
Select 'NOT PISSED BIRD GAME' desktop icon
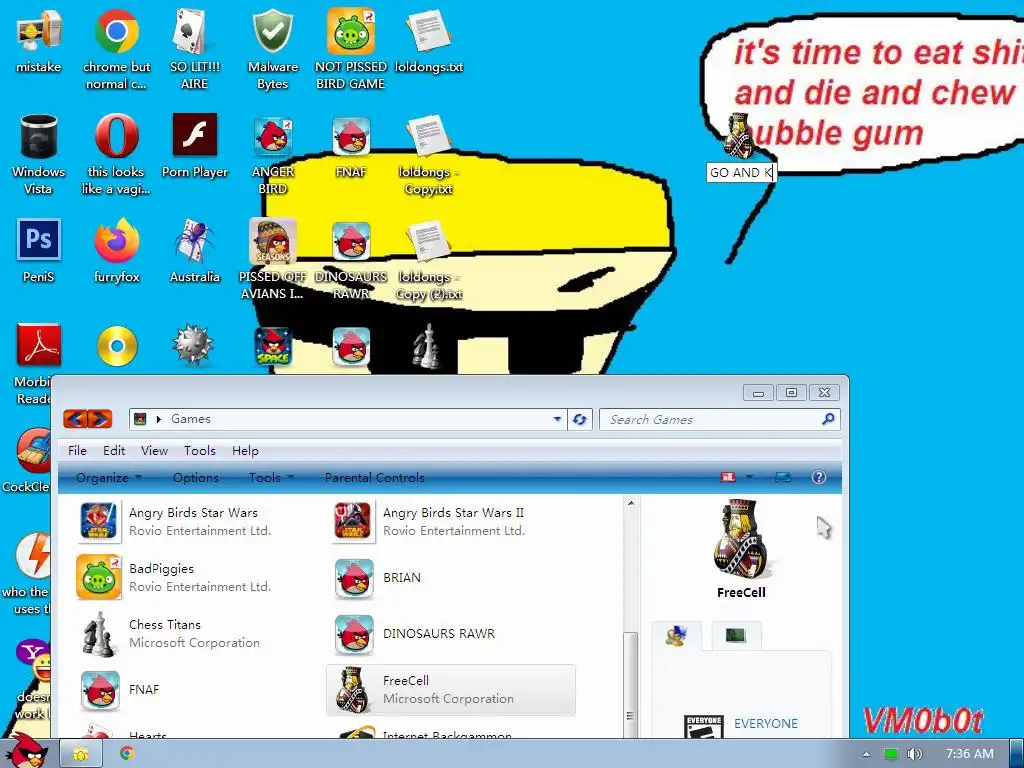pyautogui.click(x=351, y=49)
